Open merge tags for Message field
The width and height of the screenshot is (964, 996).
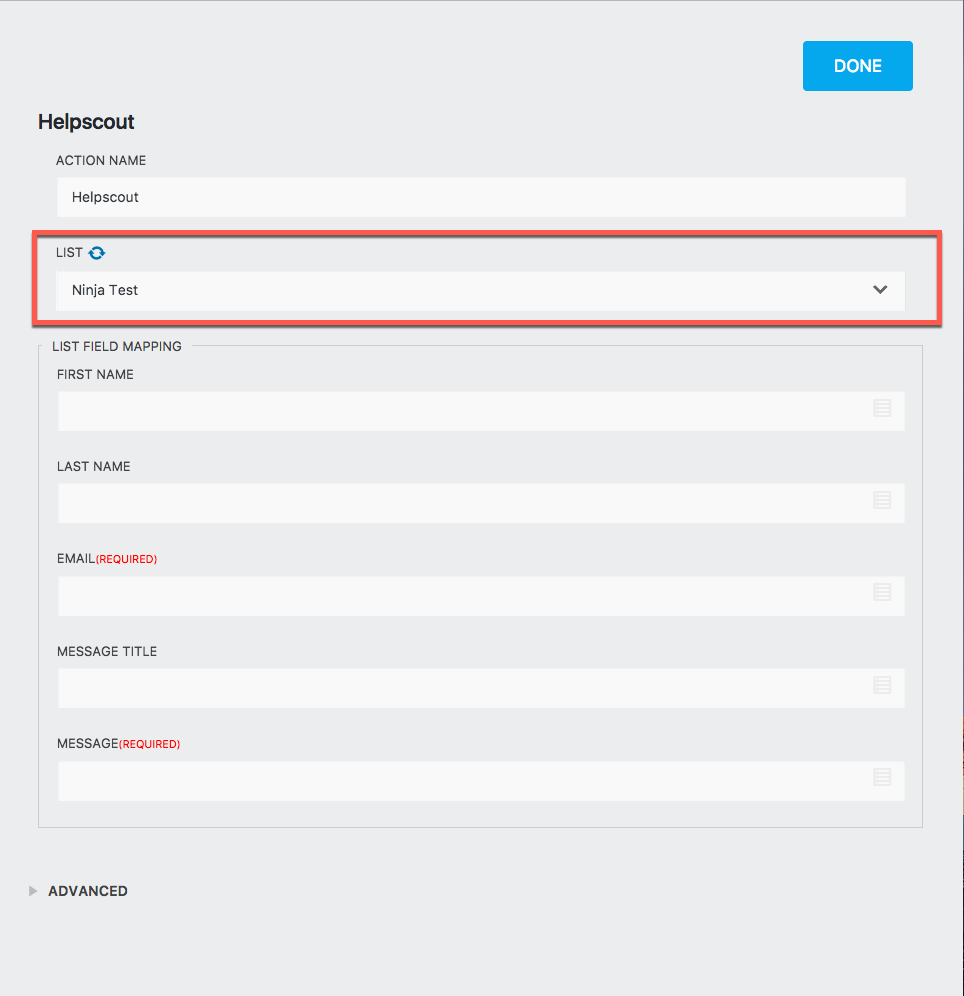pos(882,778)
